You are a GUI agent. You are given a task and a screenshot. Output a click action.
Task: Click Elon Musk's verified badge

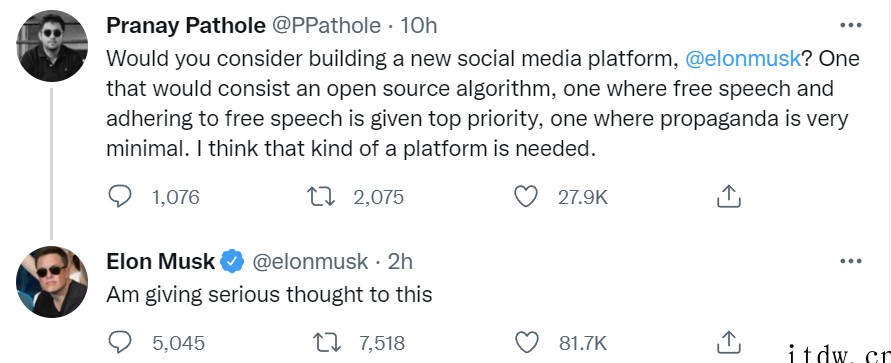point(232,261)
